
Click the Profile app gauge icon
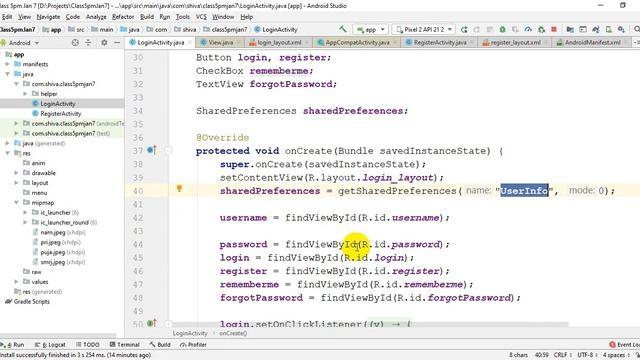coord(528,29)
